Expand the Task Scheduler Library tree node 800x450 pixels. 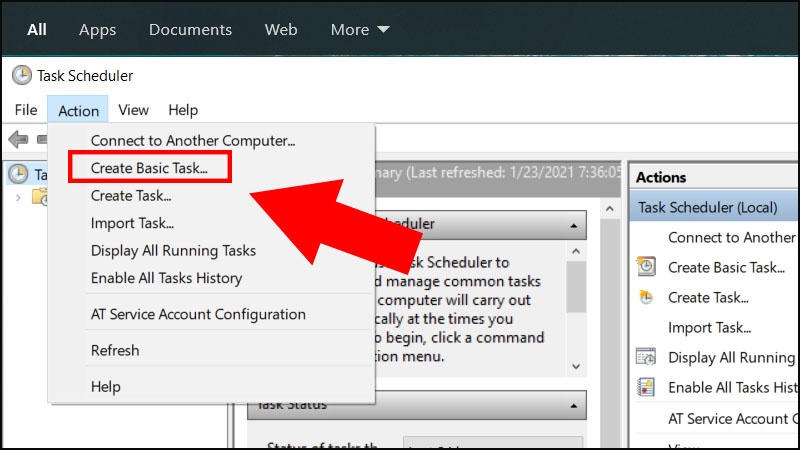[x=18, y=197]
